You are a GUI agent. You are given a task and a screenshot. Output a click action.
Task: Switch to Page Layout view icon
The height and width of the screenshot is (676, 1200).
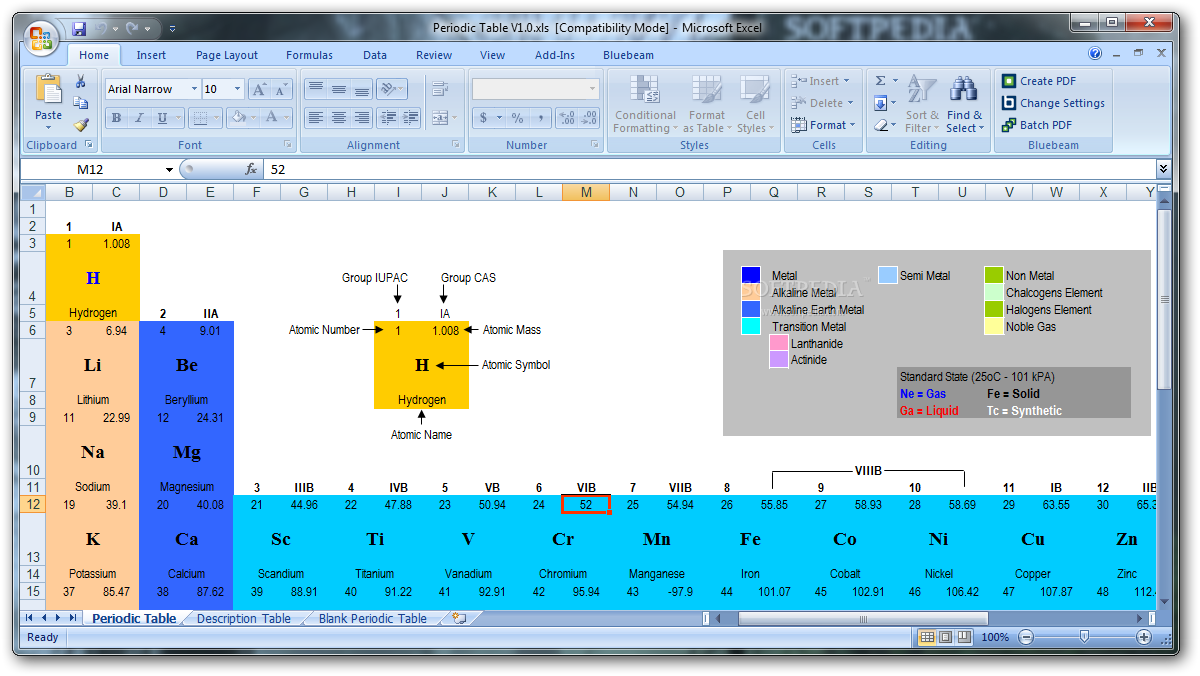coord(945,637)
